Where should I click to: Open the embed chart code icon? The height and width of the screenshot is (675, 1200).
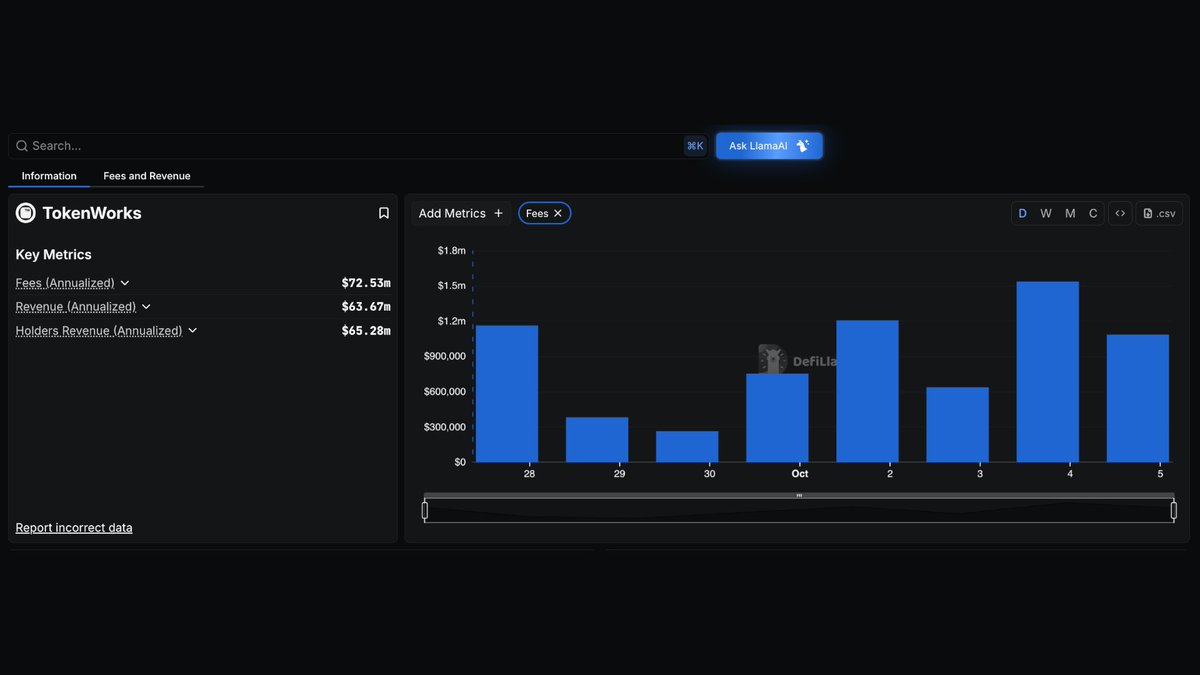tap(1121, 213)
